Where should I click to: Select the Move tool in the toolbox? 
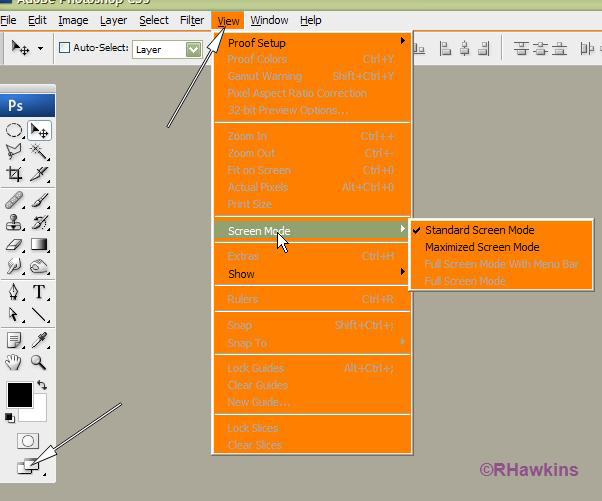39,130
